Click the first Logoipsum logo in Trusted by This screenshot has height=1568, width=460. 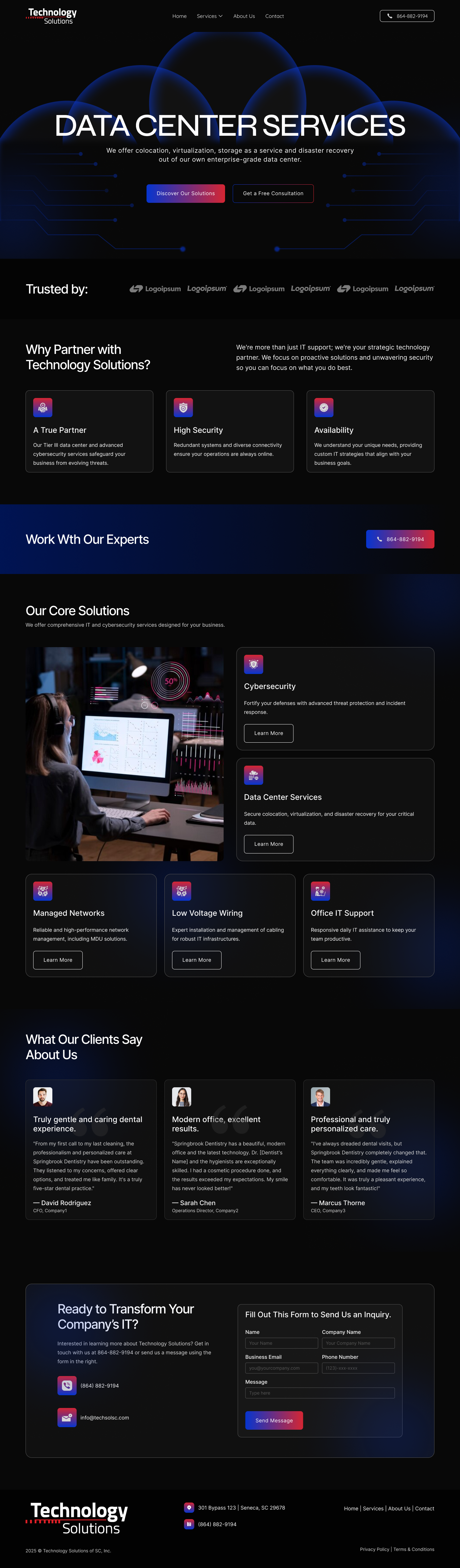(155, 288)
